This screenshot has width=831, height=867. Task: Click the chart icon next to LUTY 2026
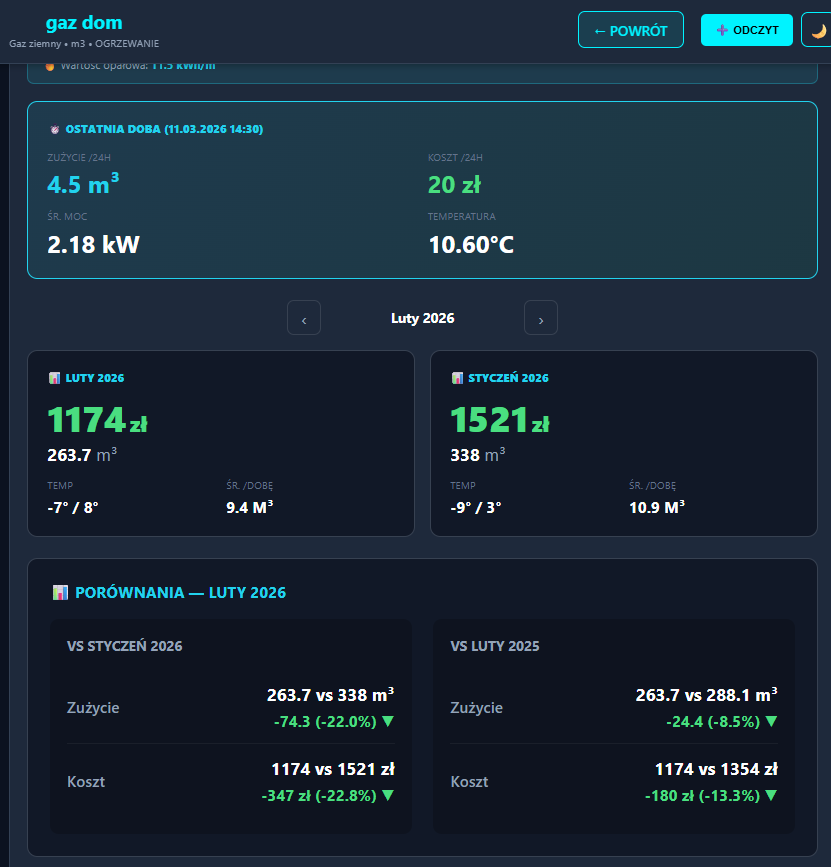click(x=54, y=379)
